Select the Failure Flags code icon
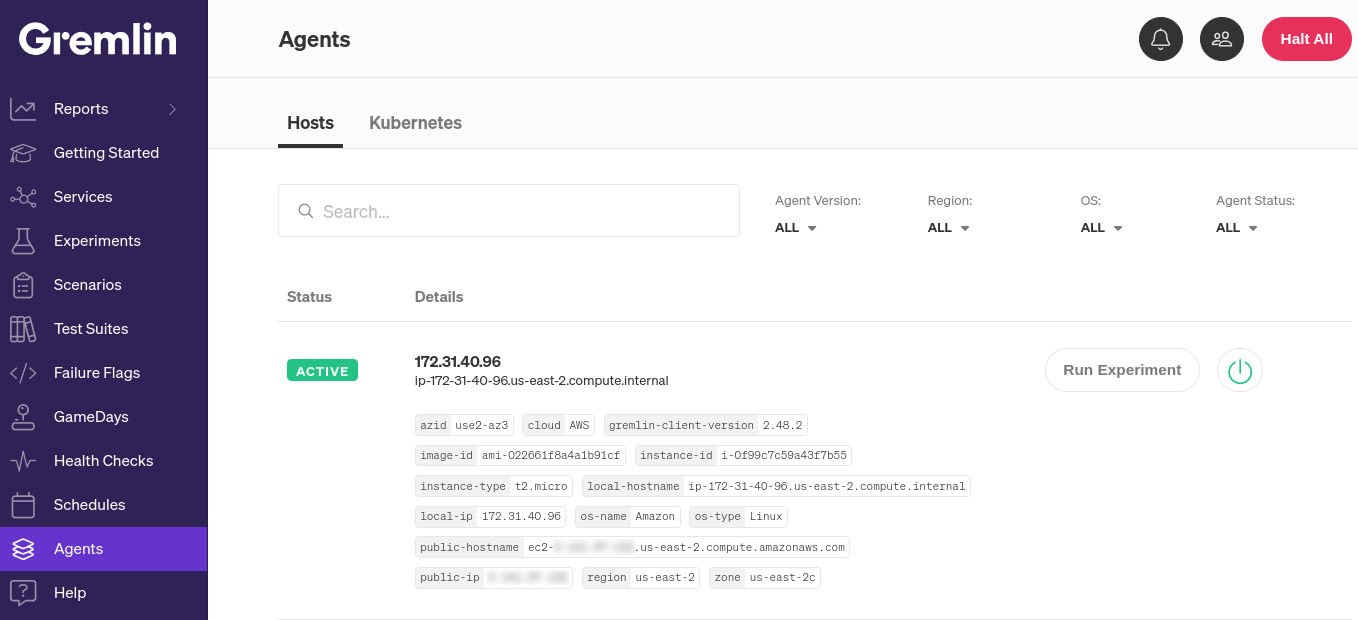1358x620 pixels. coord(23,373)
